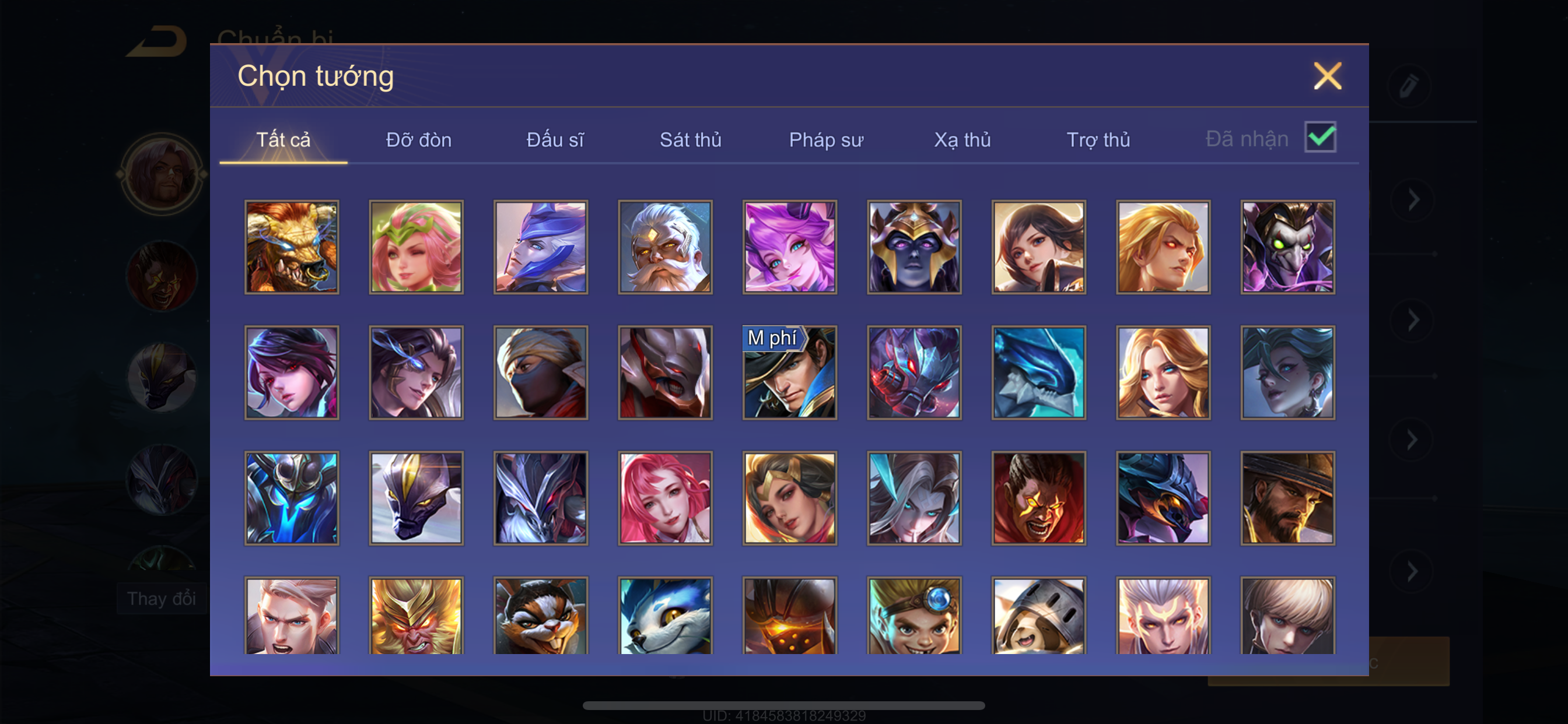Select the purple-haired girl hero portrait

point(789,247)
